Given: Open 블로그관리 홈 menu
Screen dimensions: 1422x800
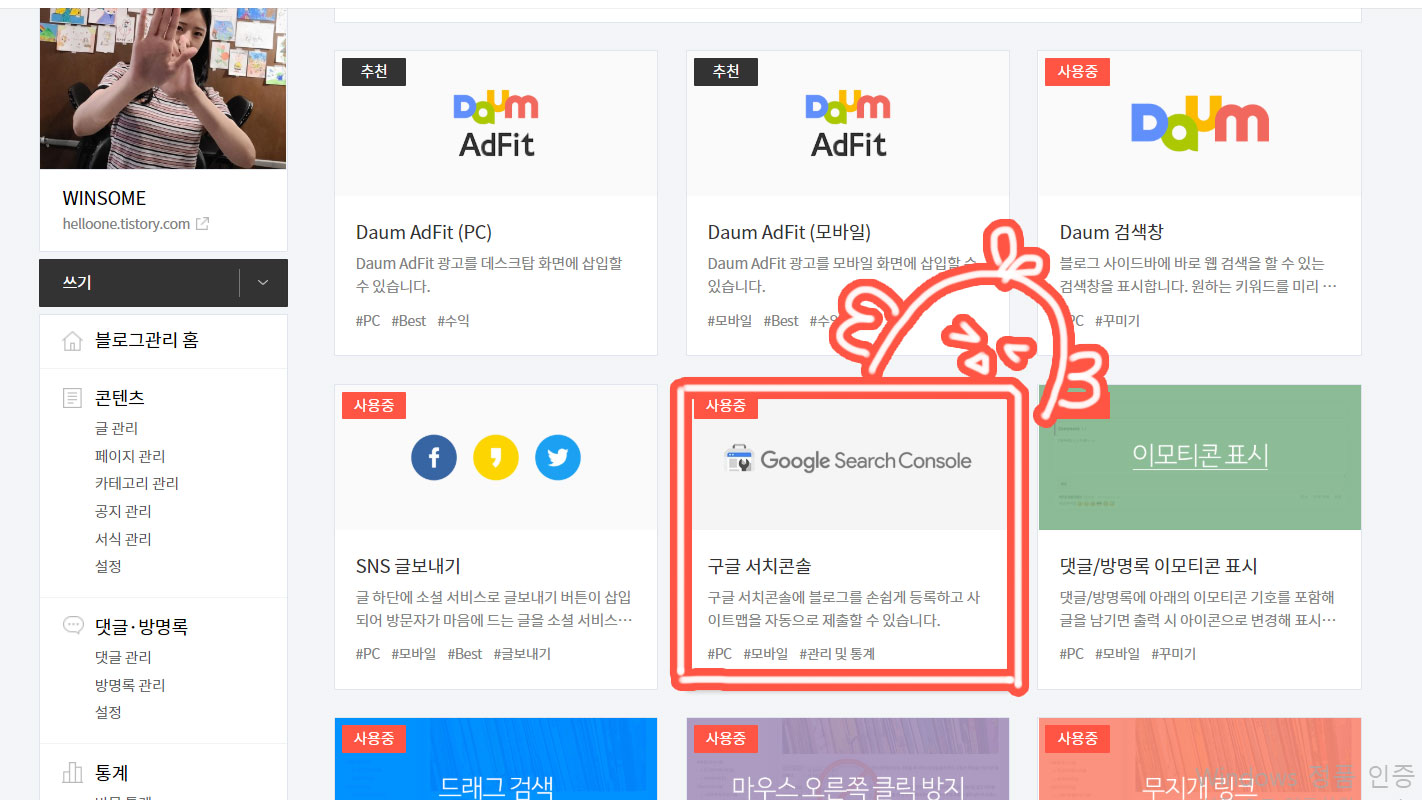Looking at the screenshot, I should (146, 340).
